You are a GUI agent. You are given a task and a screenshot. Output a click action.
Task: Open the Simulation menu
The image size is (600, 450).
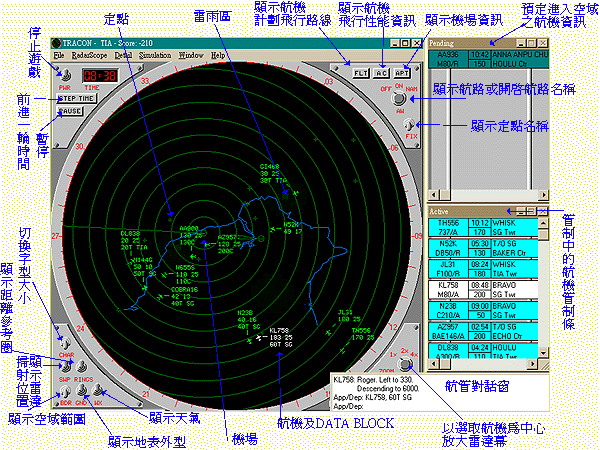tap(155, 56)
